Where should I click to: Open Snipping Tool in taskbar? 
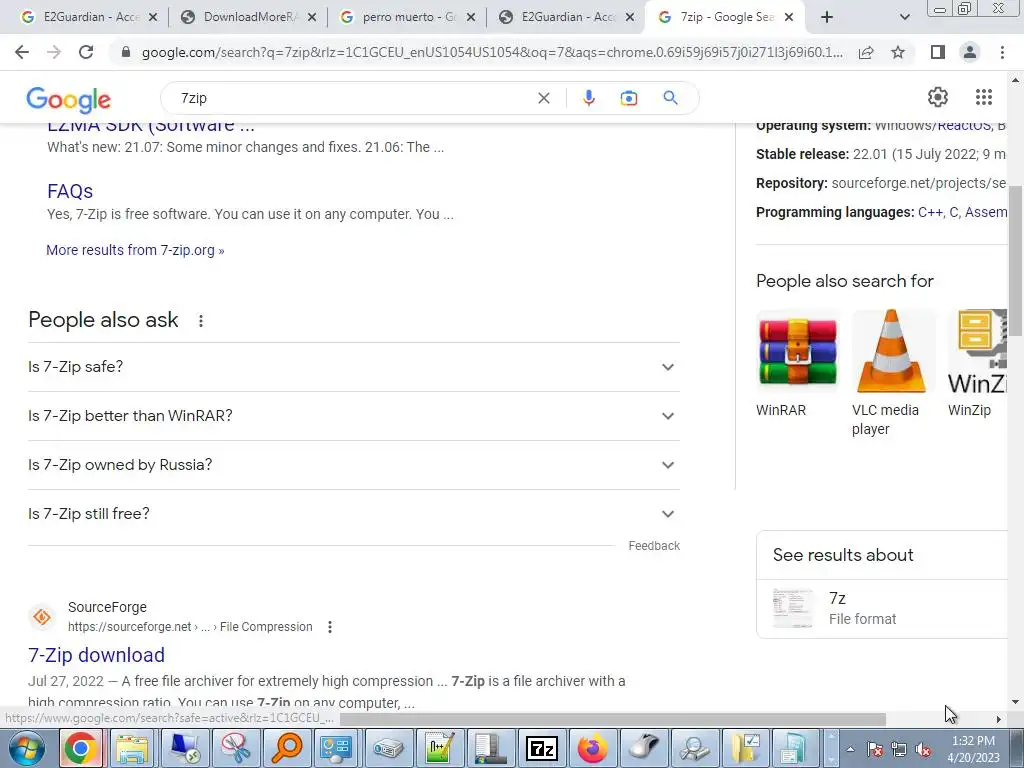click(x=235, y=748)
